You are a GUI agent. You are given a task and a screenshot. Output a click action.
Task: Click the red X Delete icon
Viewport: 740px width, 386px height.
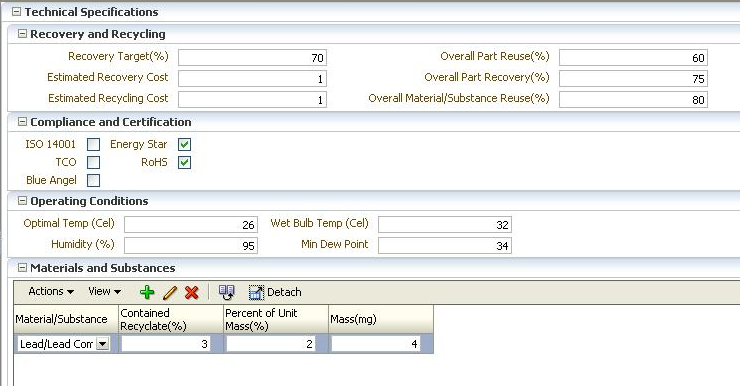pos(192,293)
